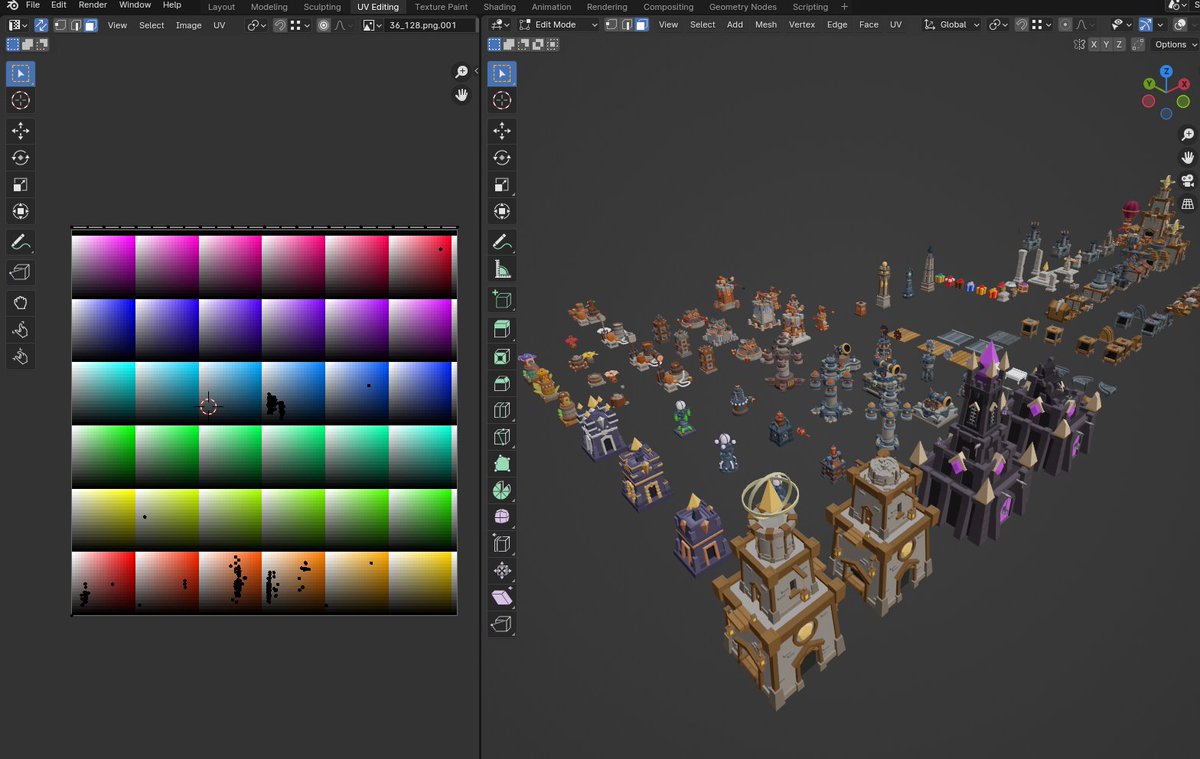Open the Vertex menu in the 3D viewport
This screenshot has width=1200, height=759.
pos(802,25)
